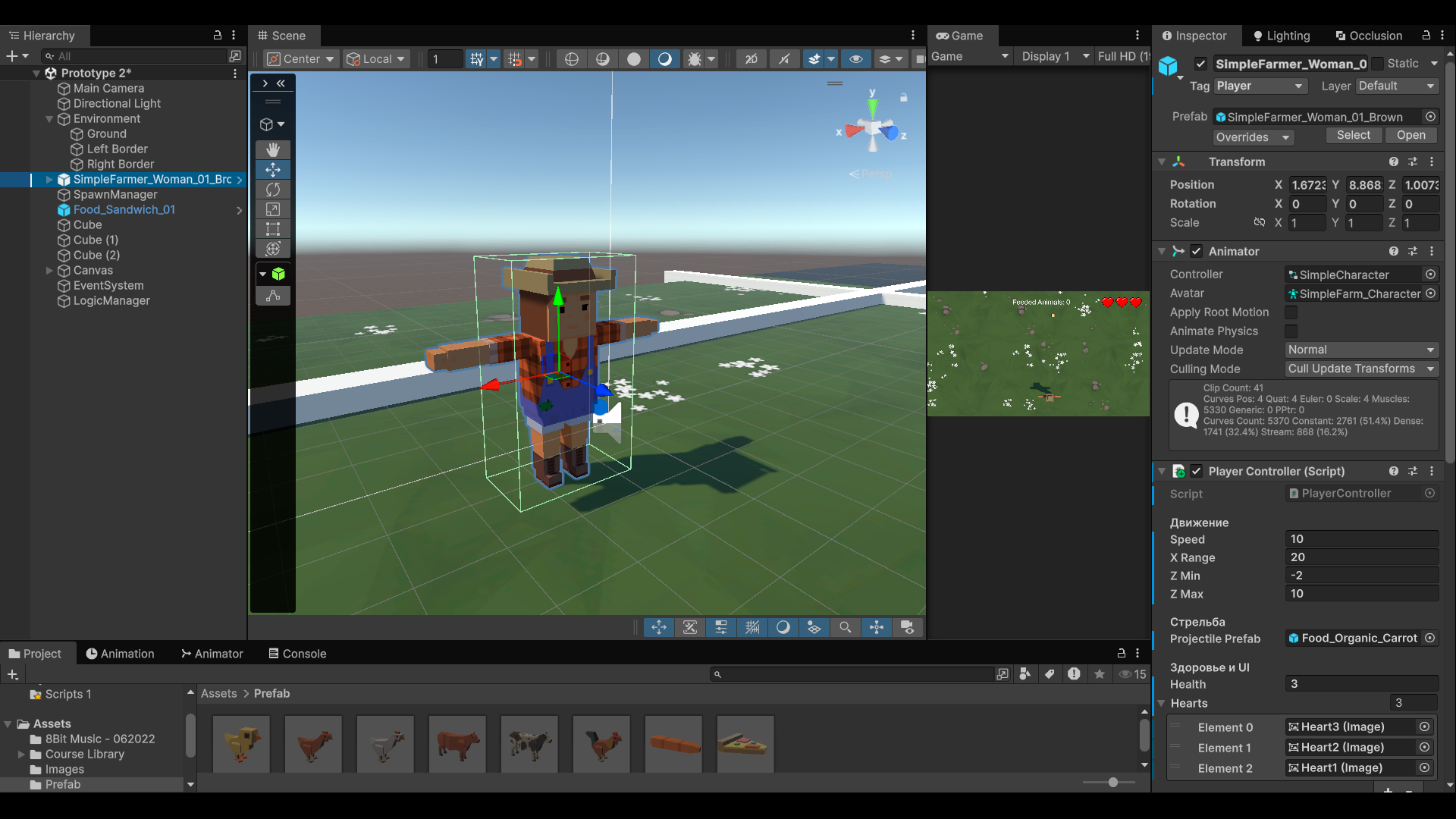Select the Rect transform tool
This screenshot has width=1456, height=819.
pyautogui.click(x=273, y=229)
